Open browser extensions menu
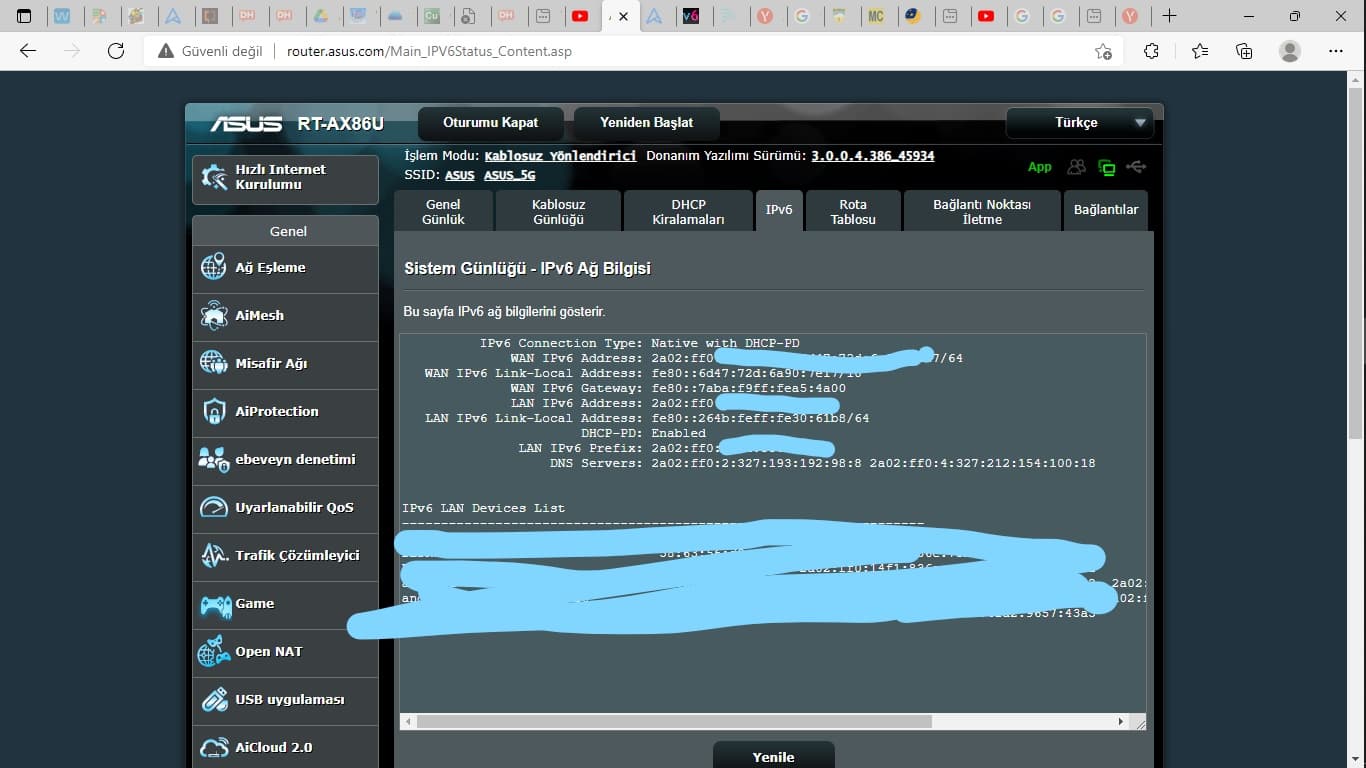1366x768 pixels. coord(1151,51)
